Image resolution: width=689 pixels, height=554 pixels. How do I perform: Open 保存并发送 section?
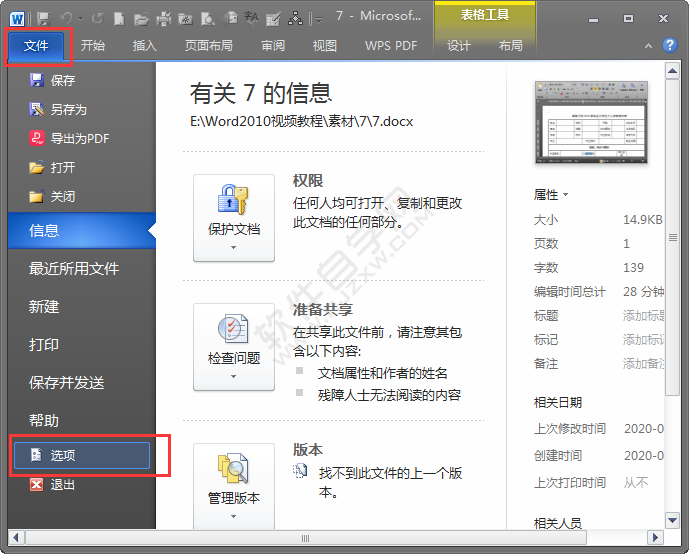tap(82, 383)
